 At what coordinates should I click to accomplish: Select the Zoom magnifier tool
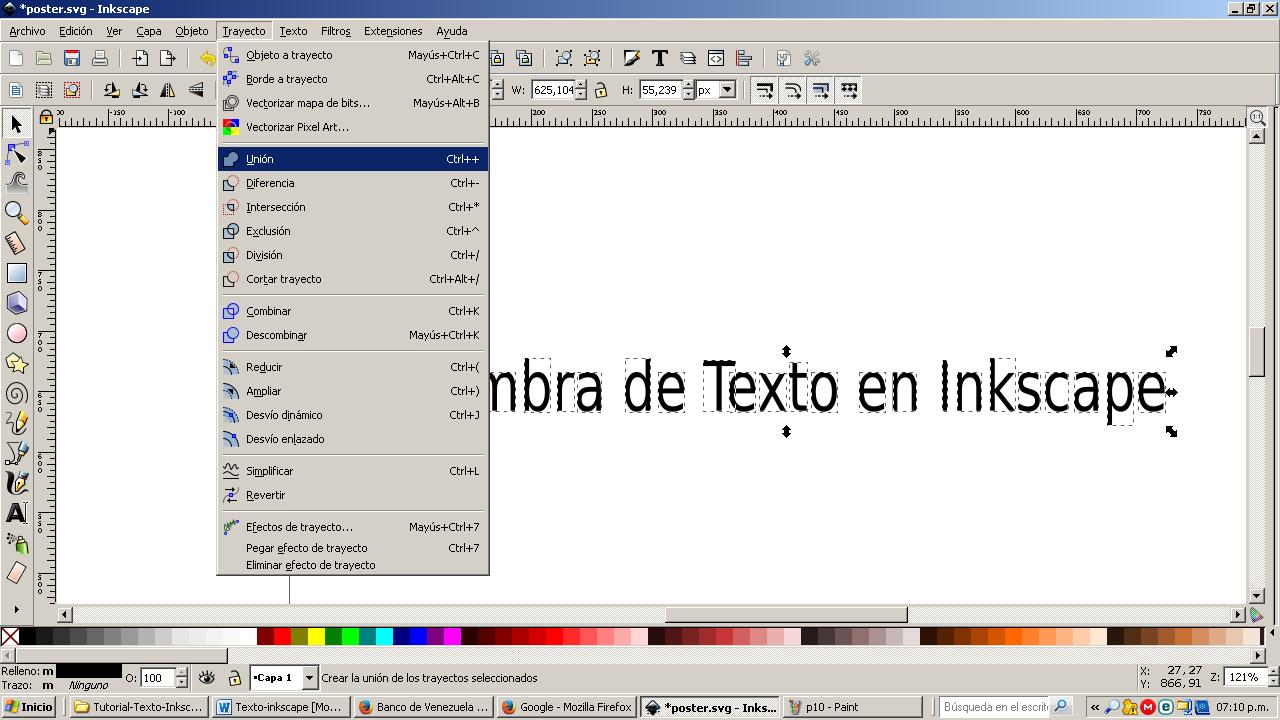(16, 212)
